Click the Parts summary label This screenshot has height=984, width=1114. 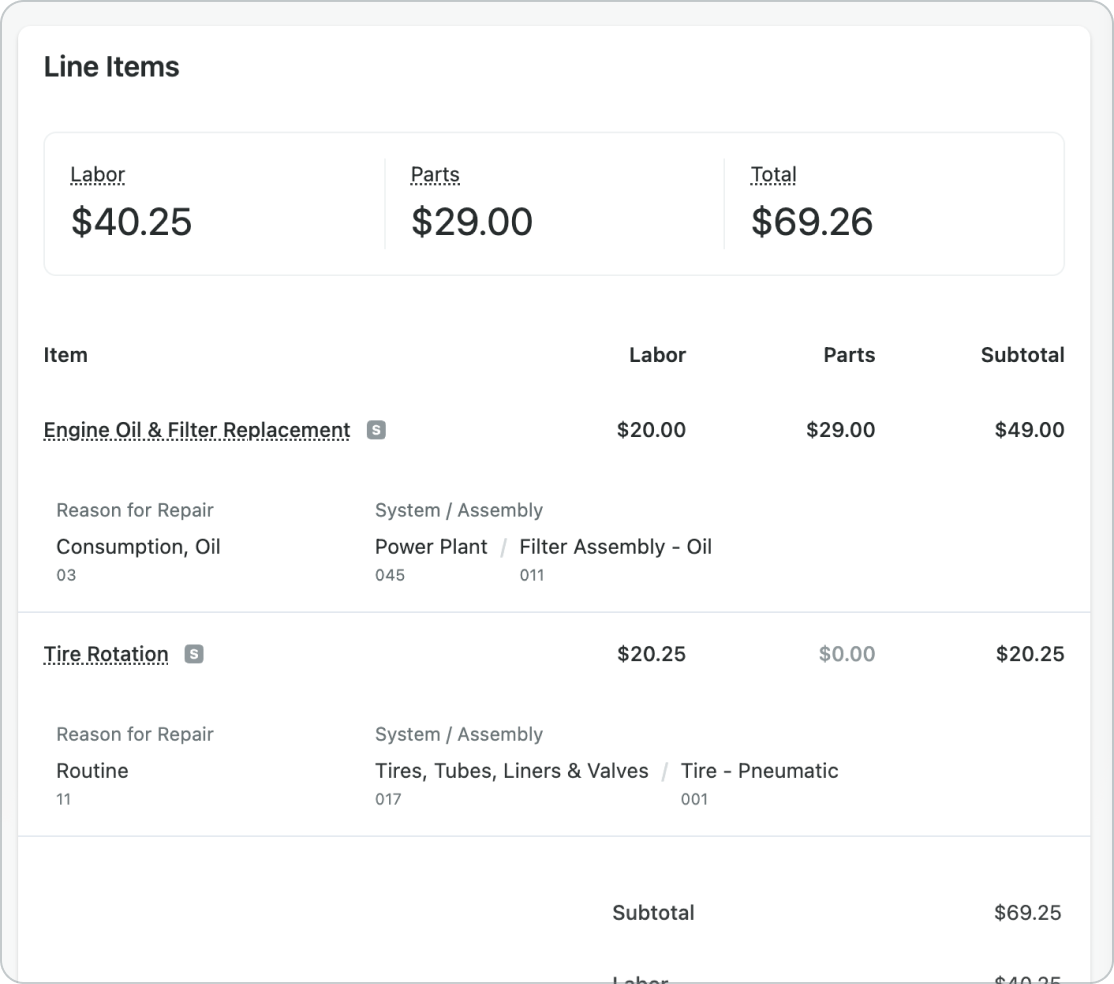click(x=435, y=174)
